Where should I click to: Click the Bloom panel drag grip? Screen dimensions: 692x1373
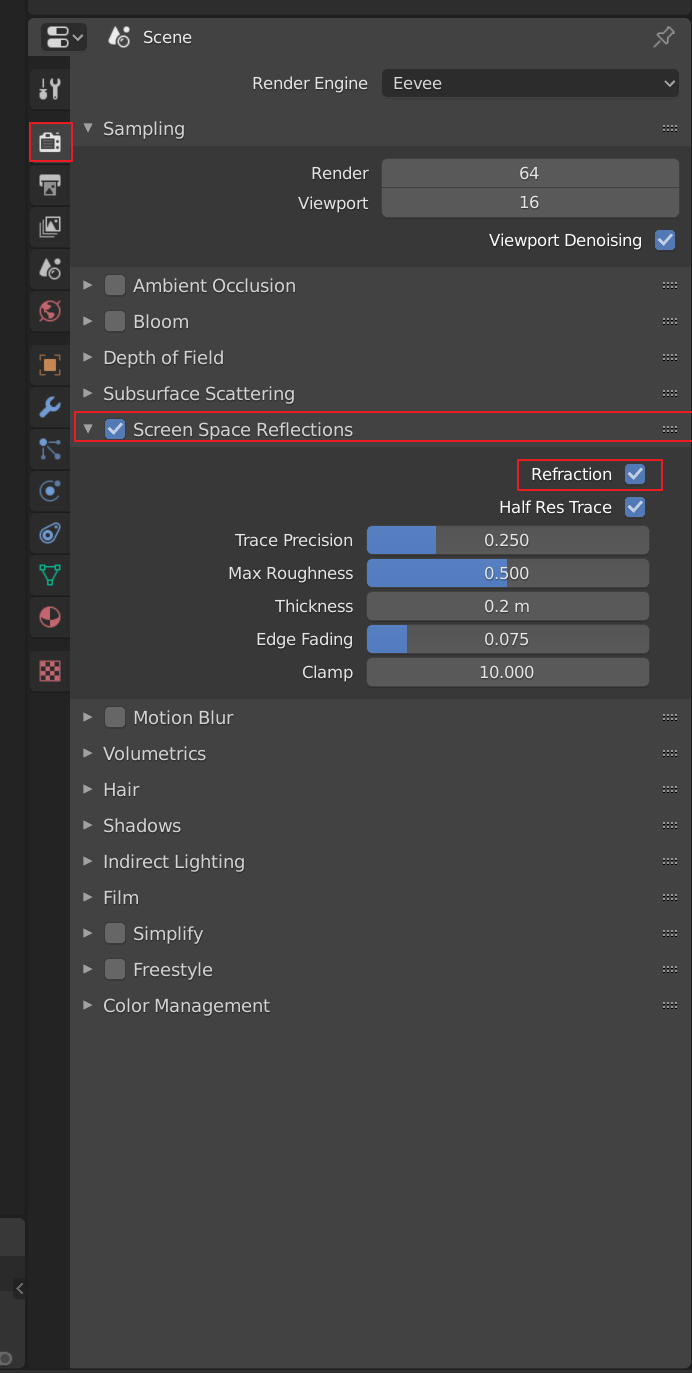(x=670, y=322)
